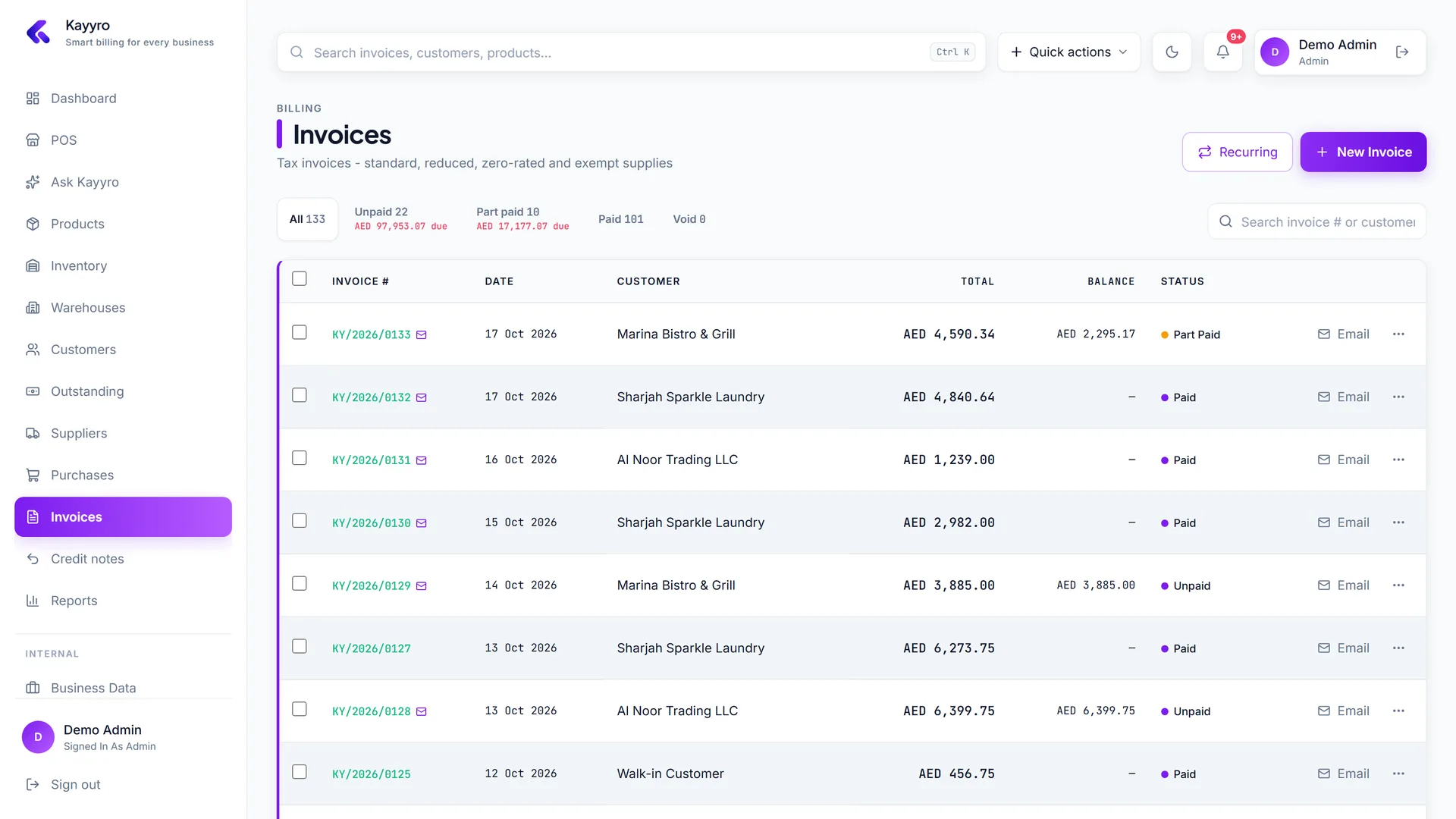
Task: Toggle dark mode moon icon
Action: pyautogui.click(x=1172, y=52)
